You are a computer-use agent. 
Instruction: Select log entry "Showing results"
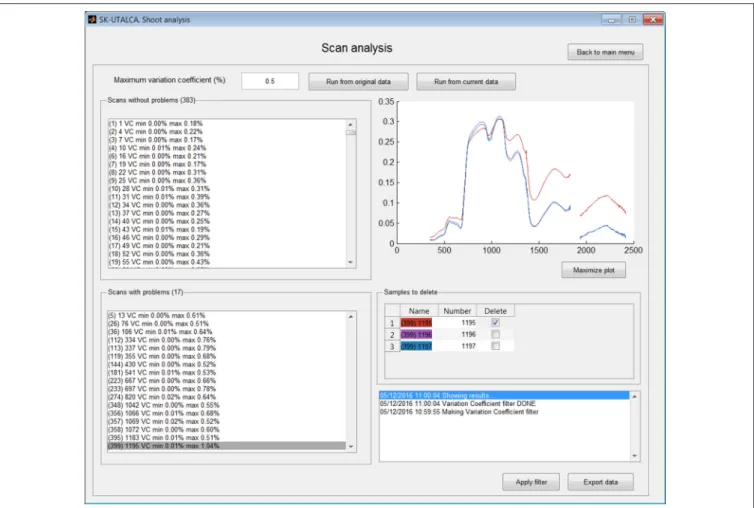pos(504,395)
